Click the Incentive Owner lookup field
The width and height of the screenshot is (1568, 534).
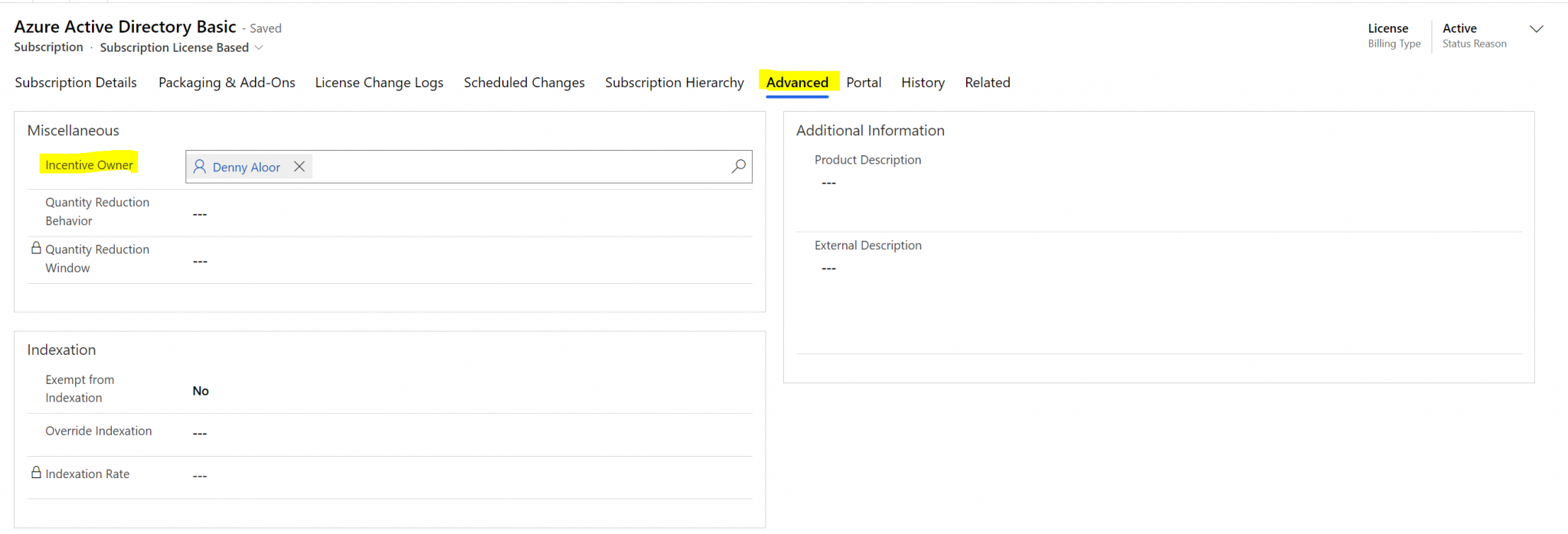[x=469, y=167]
